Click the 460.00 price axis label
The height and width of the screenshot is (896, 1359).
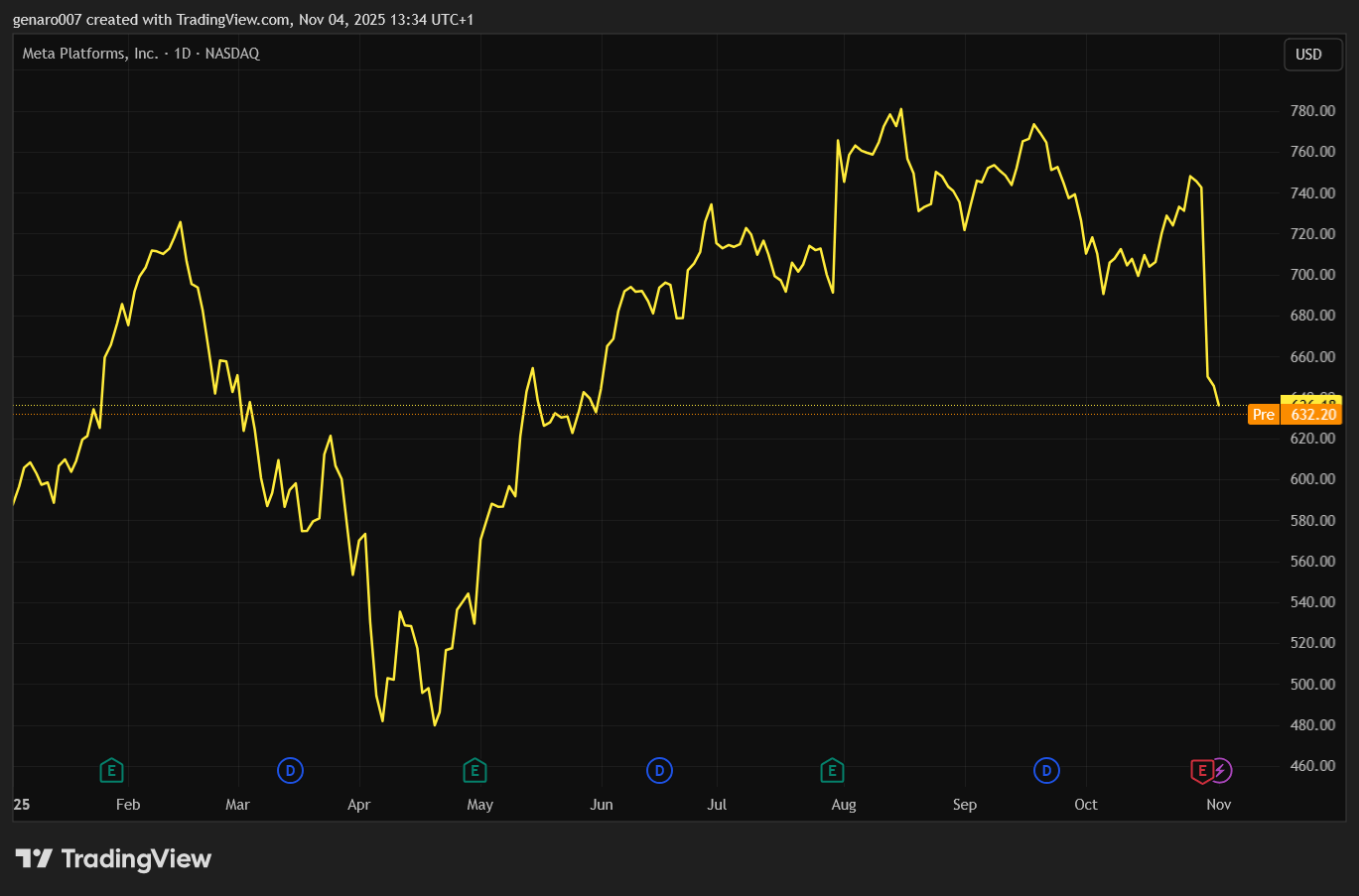pos(1312,766)
